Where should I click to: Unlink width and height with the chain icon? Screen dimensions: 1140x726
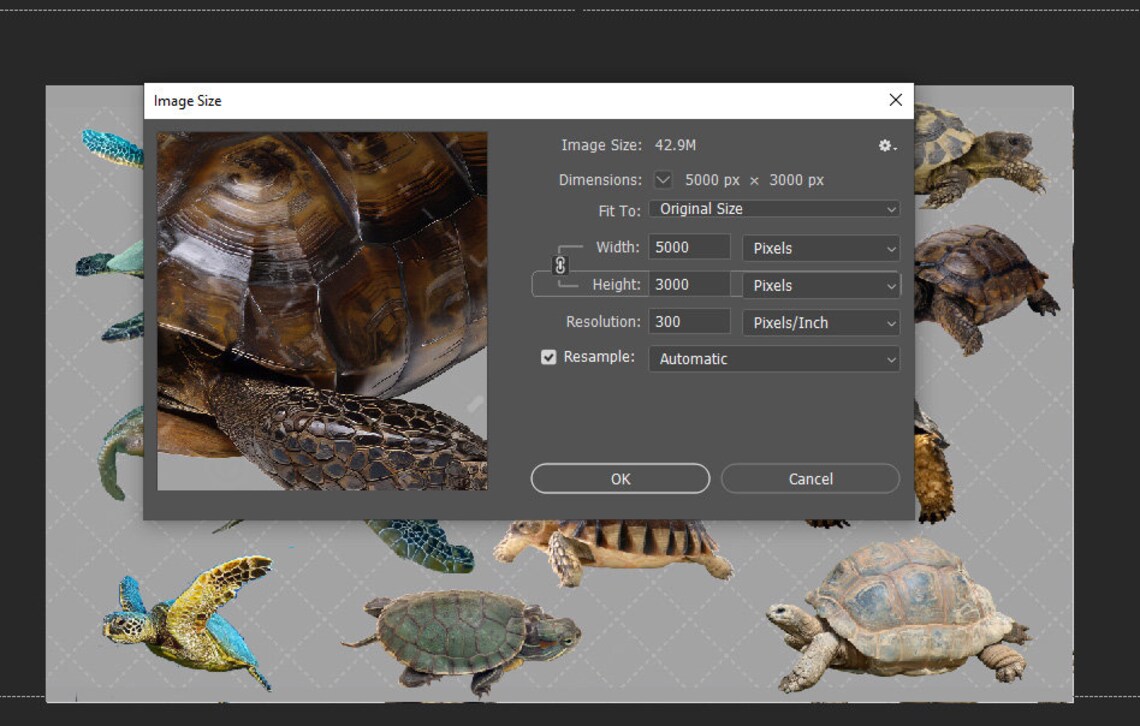pos(560,265)
